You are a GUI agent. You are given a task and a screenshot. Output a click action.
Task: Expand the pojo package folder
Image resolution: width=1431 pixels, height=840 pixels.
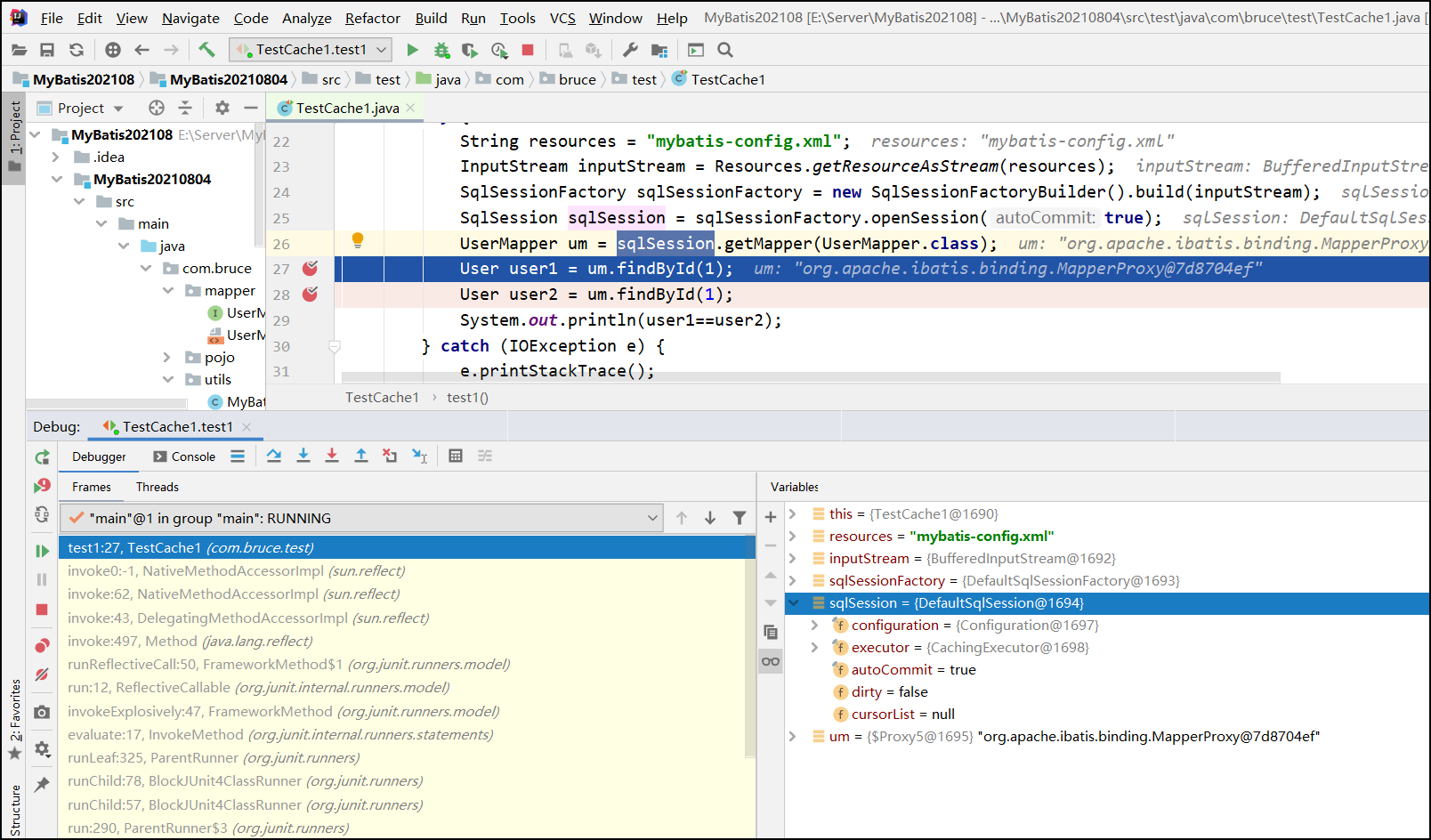tap(167, 358)
